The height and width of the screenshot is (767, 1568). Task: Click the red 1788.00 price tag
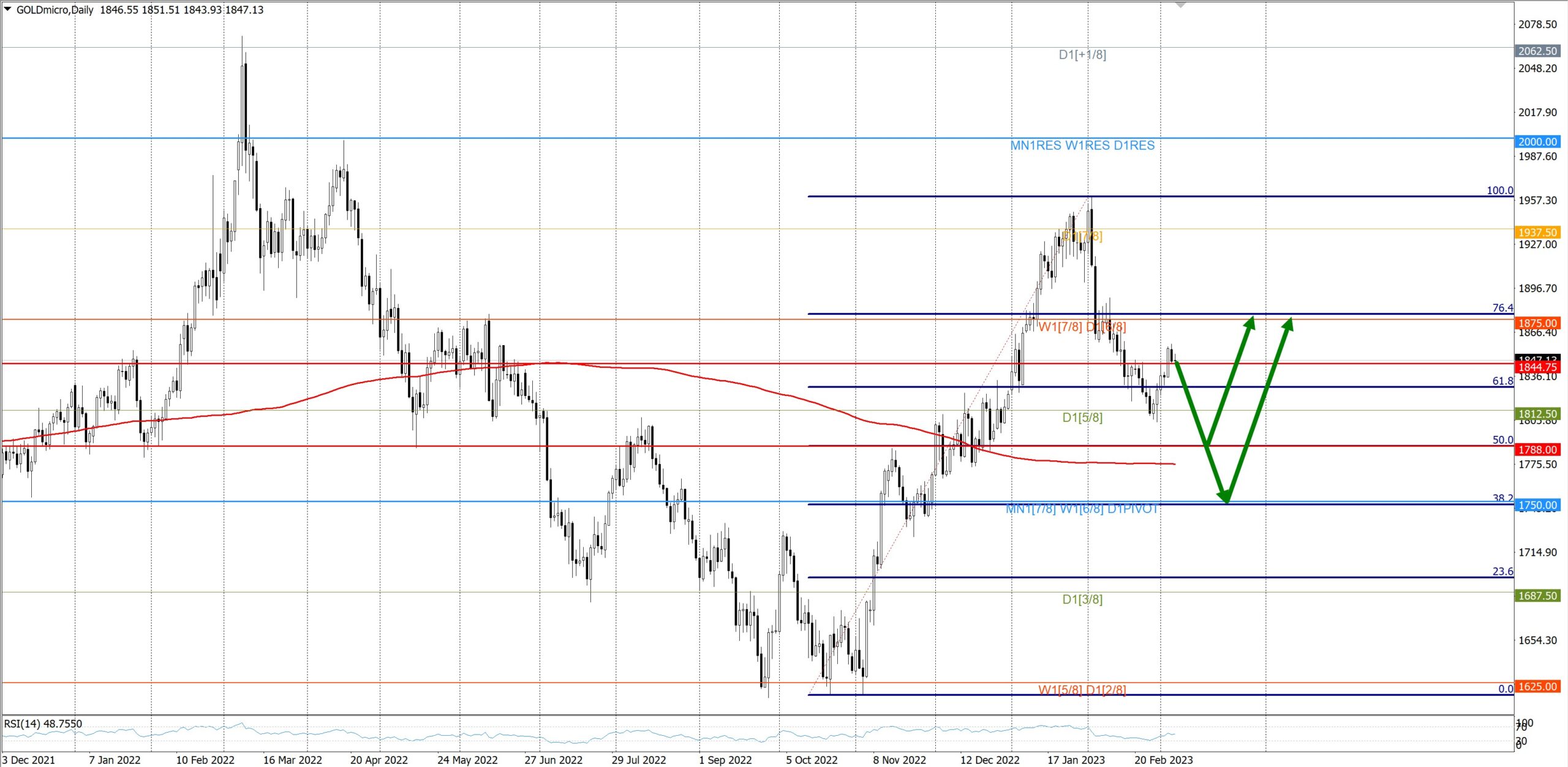[1537, 449]
